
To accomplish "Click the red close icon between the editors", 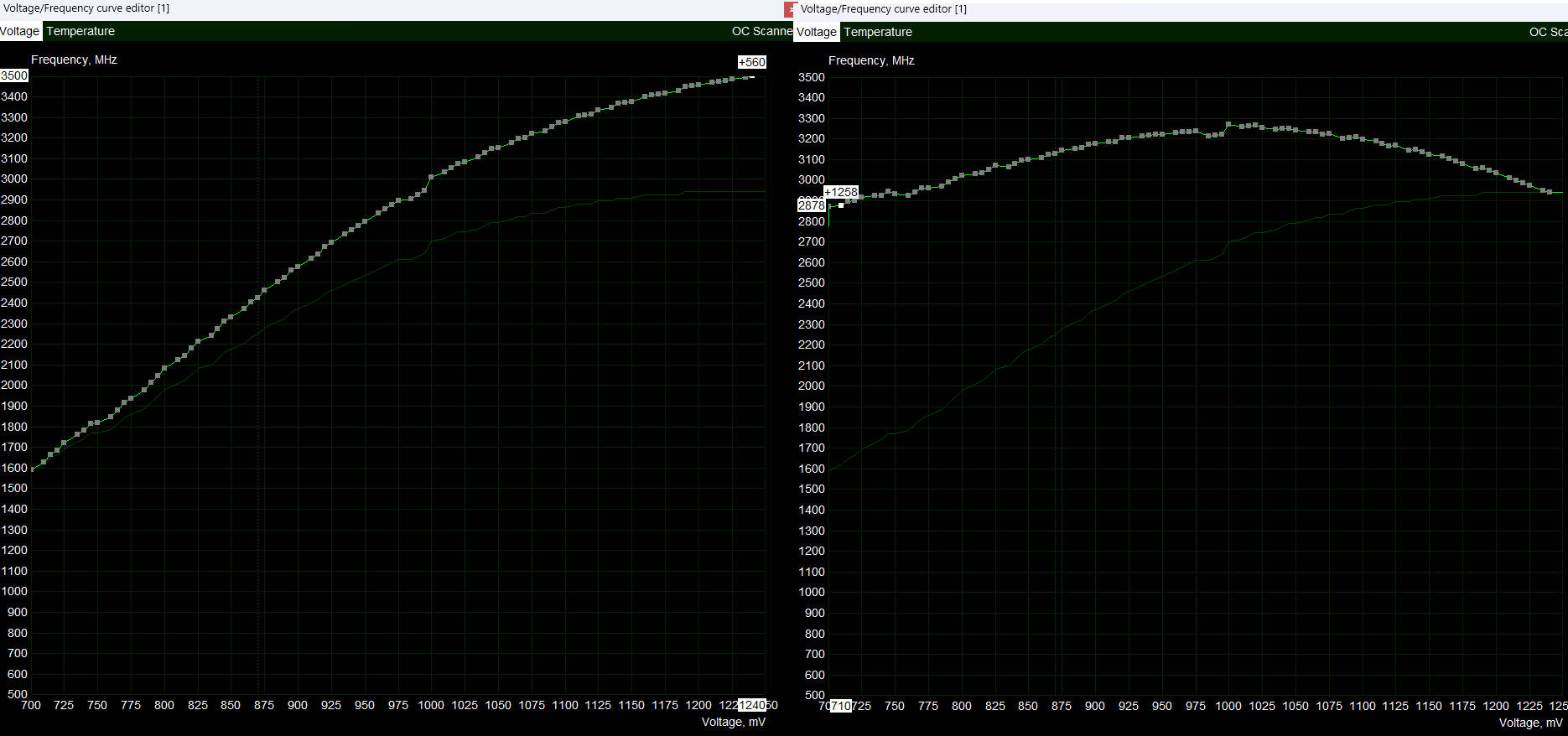I will point(788,9).
